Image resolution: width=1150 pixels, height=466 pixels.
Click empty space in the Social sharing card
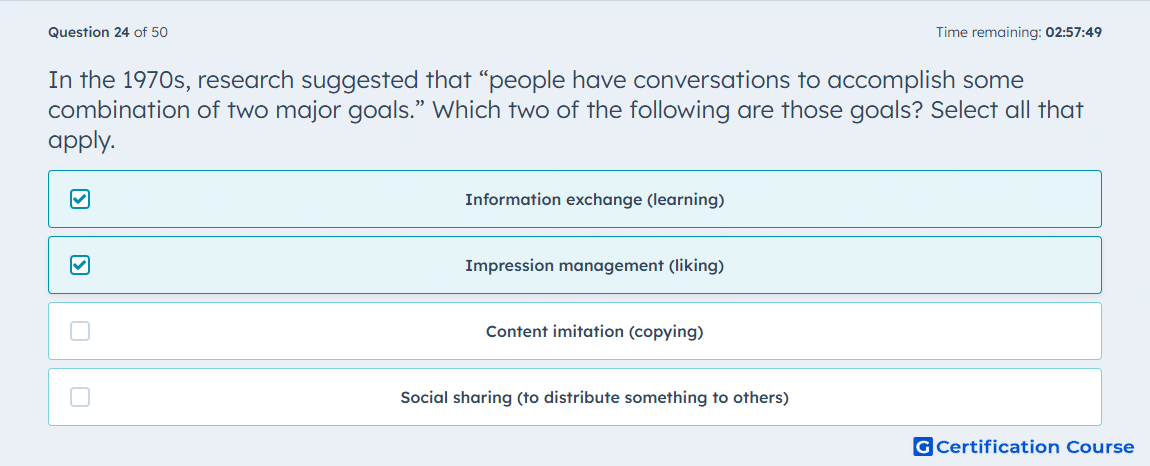coord(953,397)
